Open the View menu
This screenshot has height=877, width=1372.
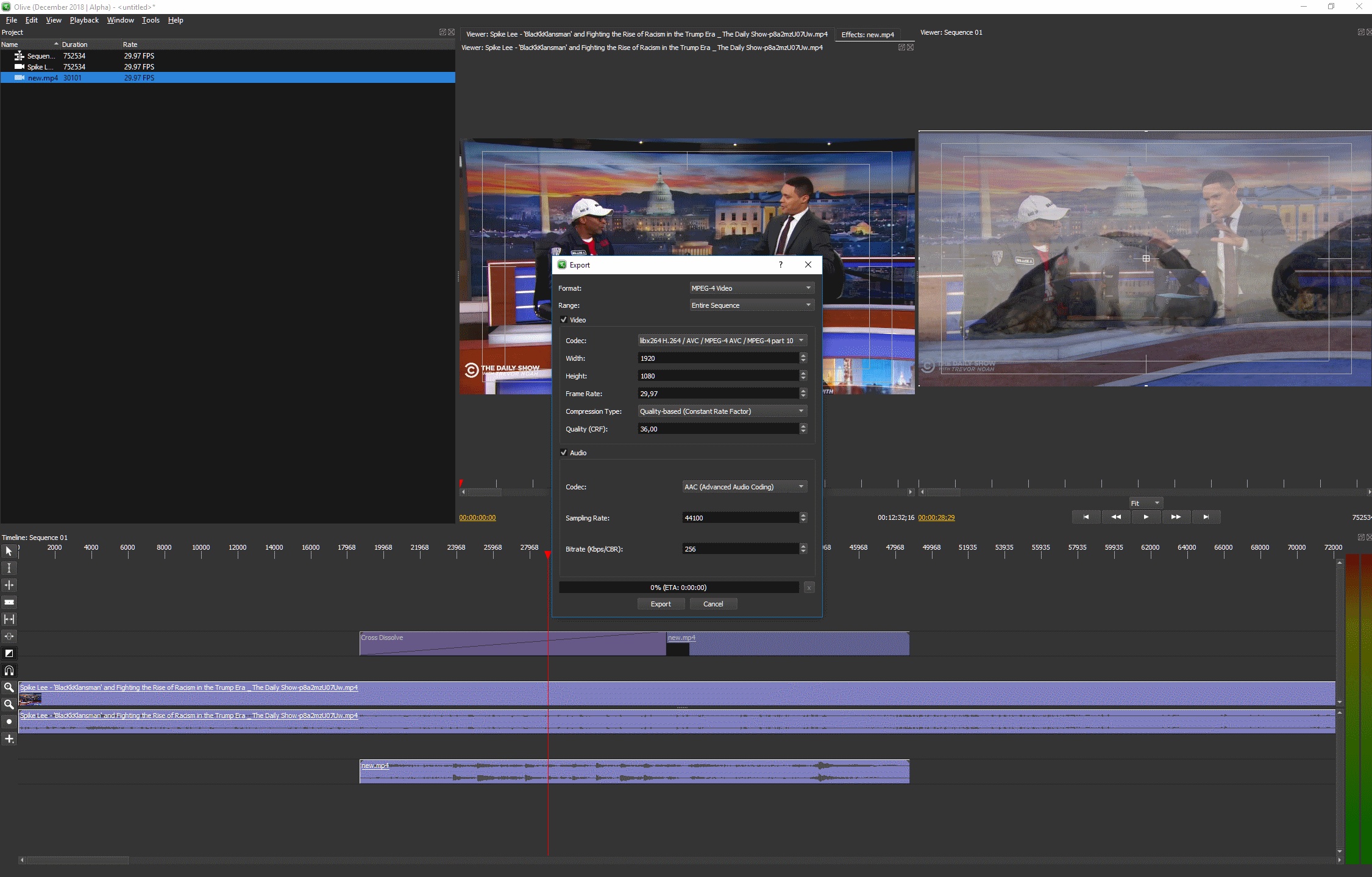(54, 20)
